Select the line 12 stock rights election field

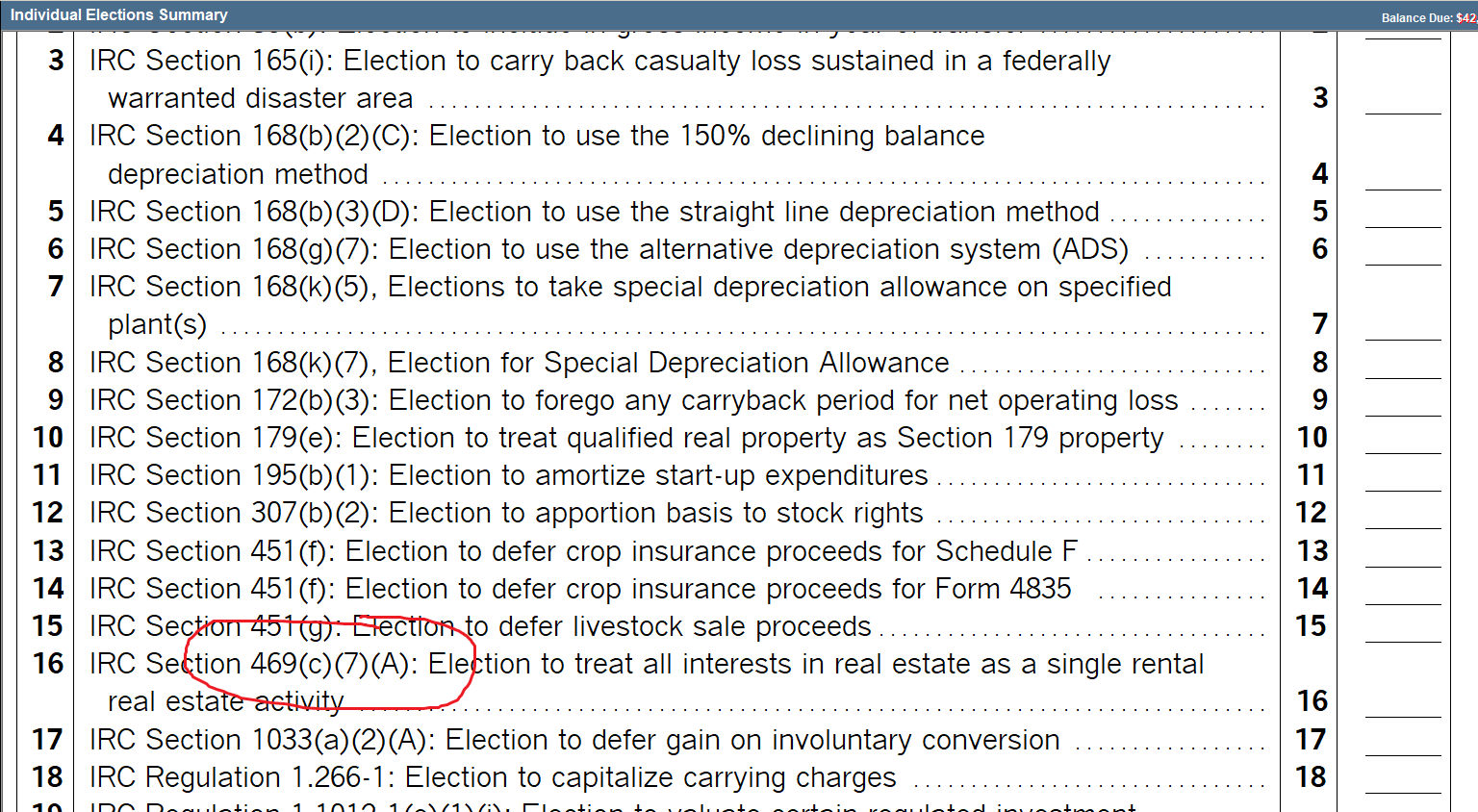coord(1403,514)
